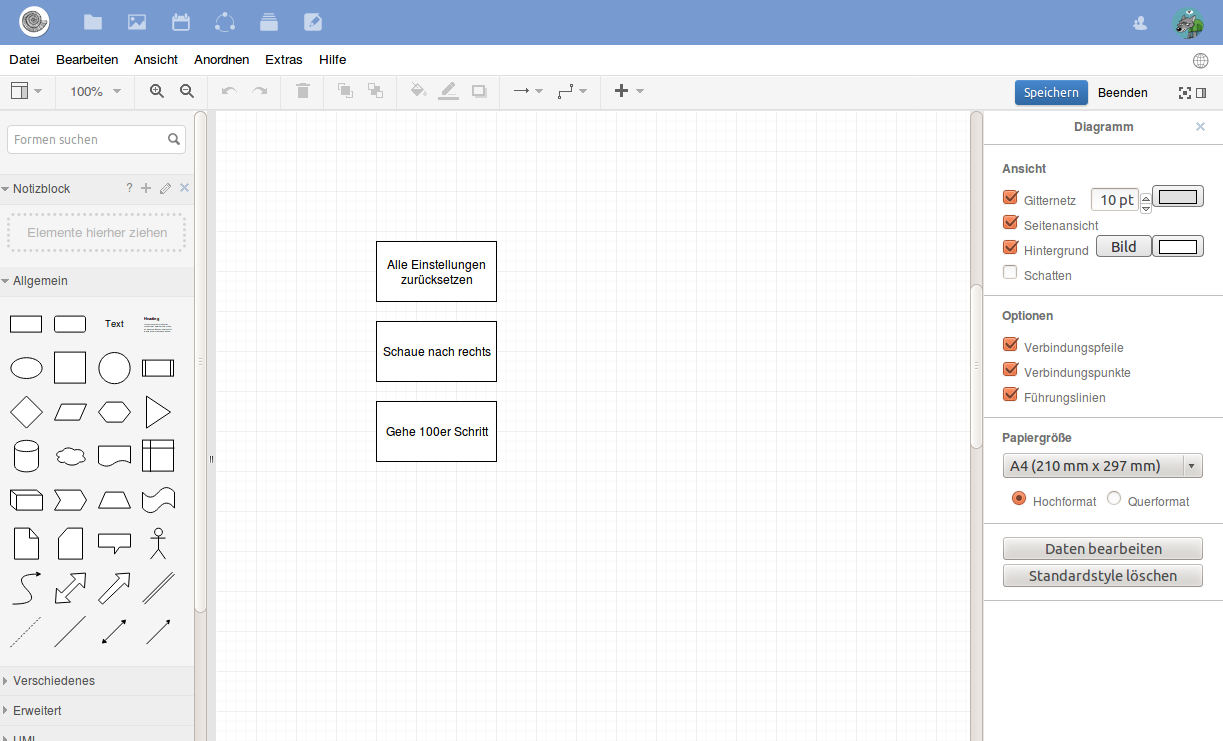Open the calendar app in the top bar
Viewport: 1223px width, 741px height.
pyautogui.click(x=181, y=22)
